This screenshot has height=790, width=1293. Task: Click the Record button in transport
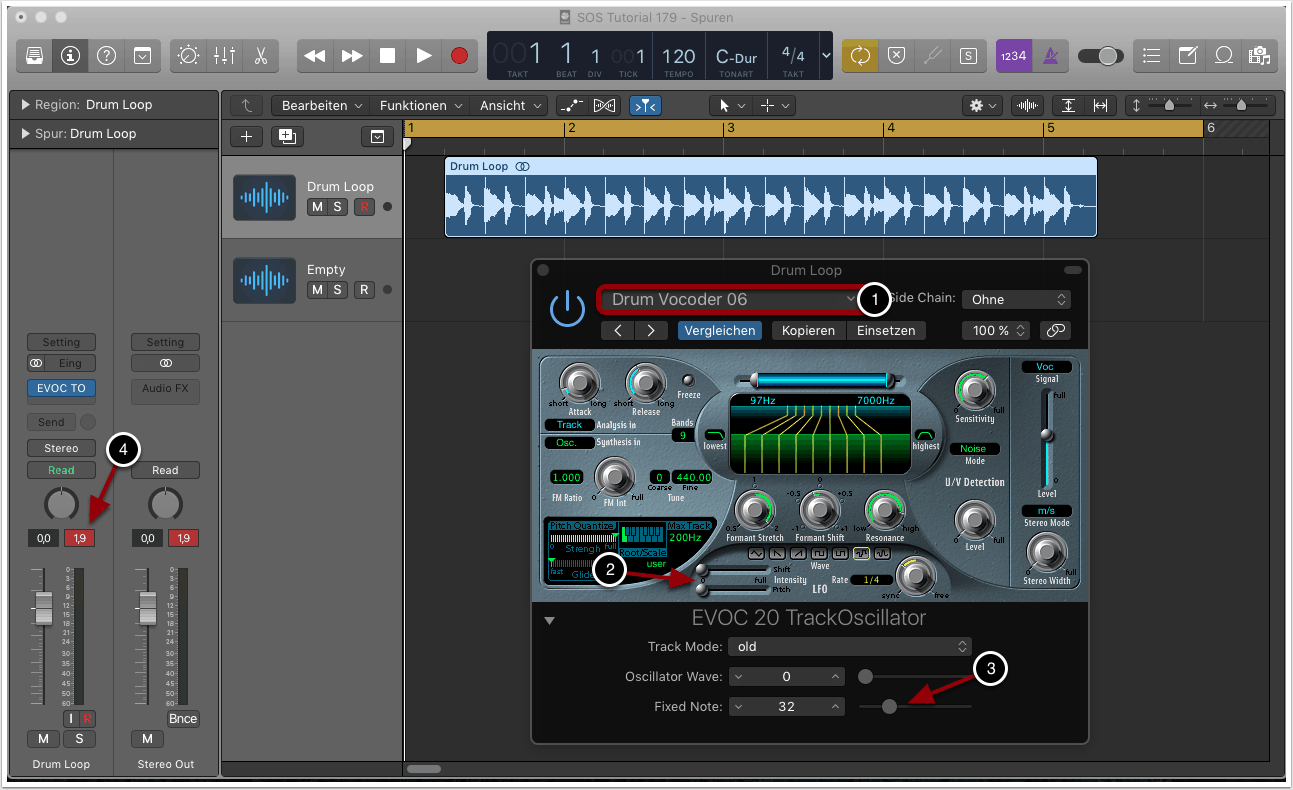[x=459, y=56]
